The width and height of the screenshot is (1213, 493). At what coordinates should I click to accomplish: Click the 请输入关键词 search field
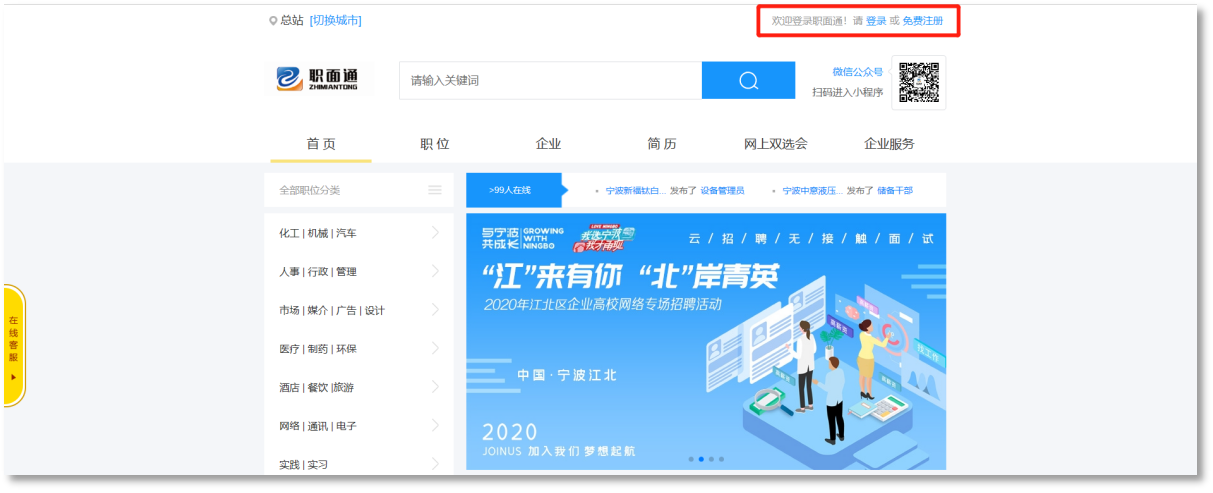point(550,80)
